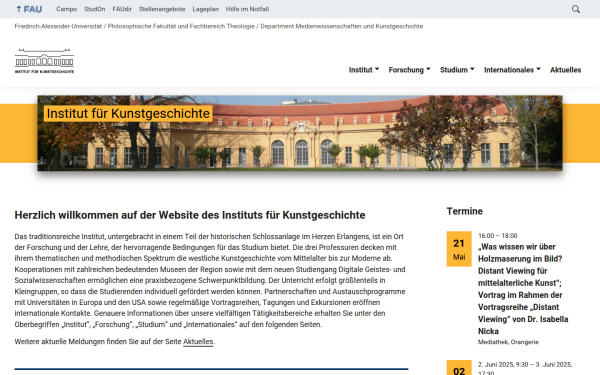Click the event time 16:00 – 18:00

coord(497,236)
